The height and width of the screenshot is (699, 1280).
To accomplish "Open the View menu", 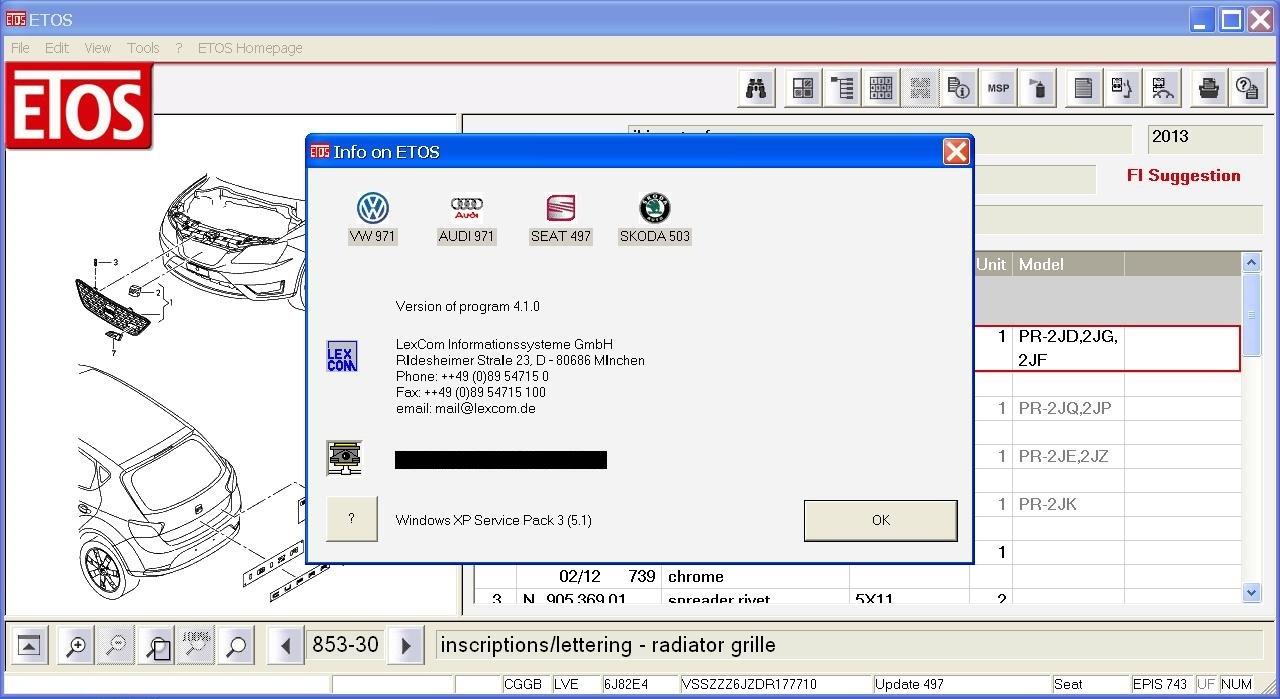I will pos(98,48).
